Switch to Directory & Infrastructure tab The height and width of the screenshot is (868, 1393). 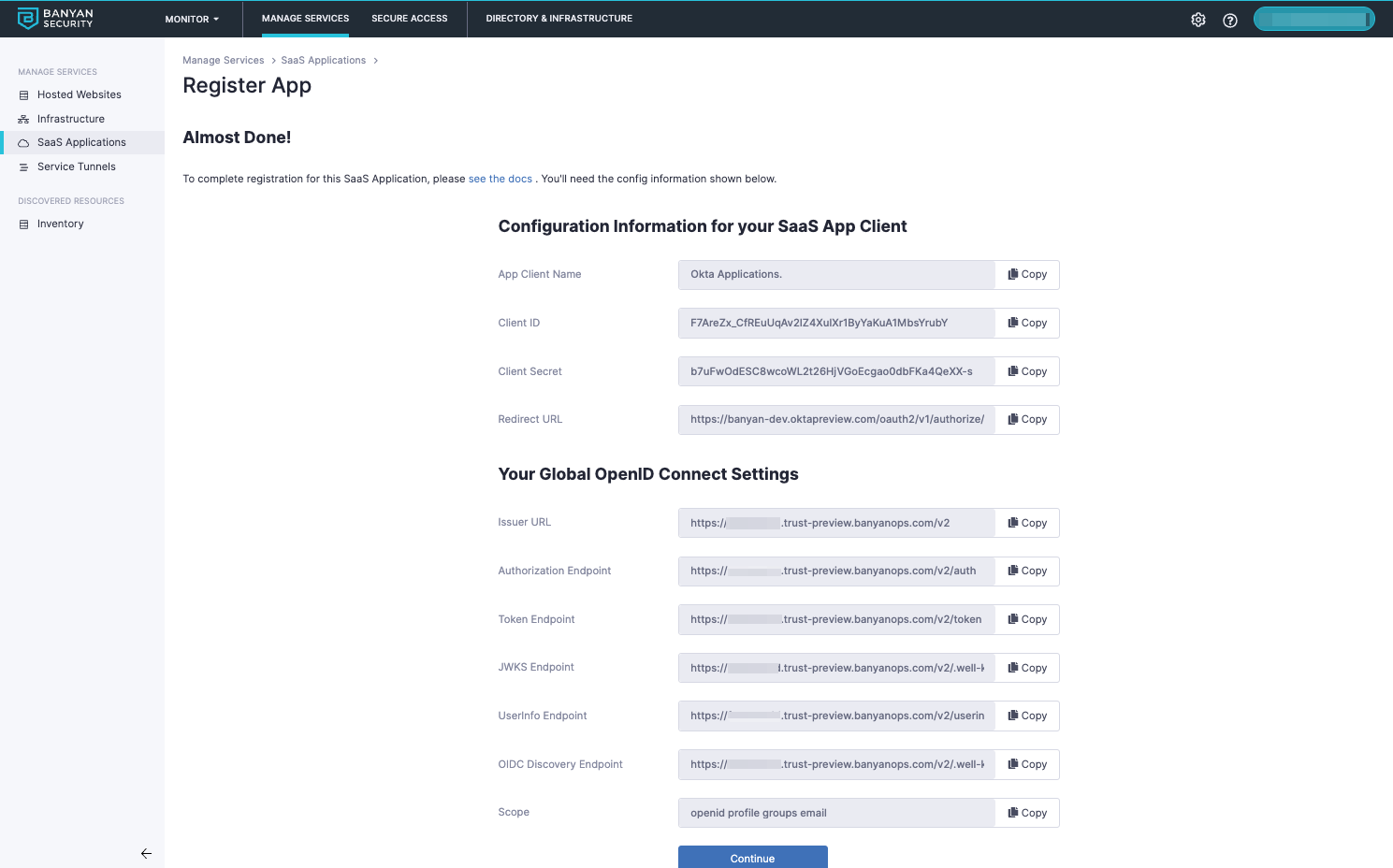click(x=559, y=19)
